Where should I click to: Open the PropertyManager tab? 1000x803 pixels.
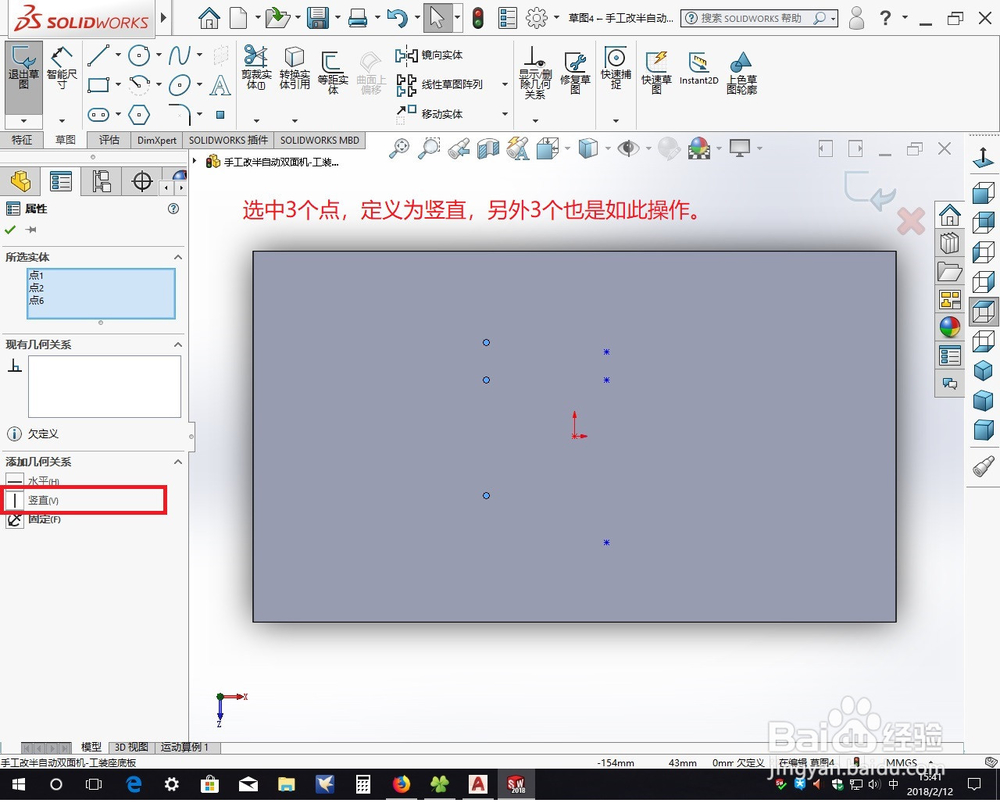[61, 182]
